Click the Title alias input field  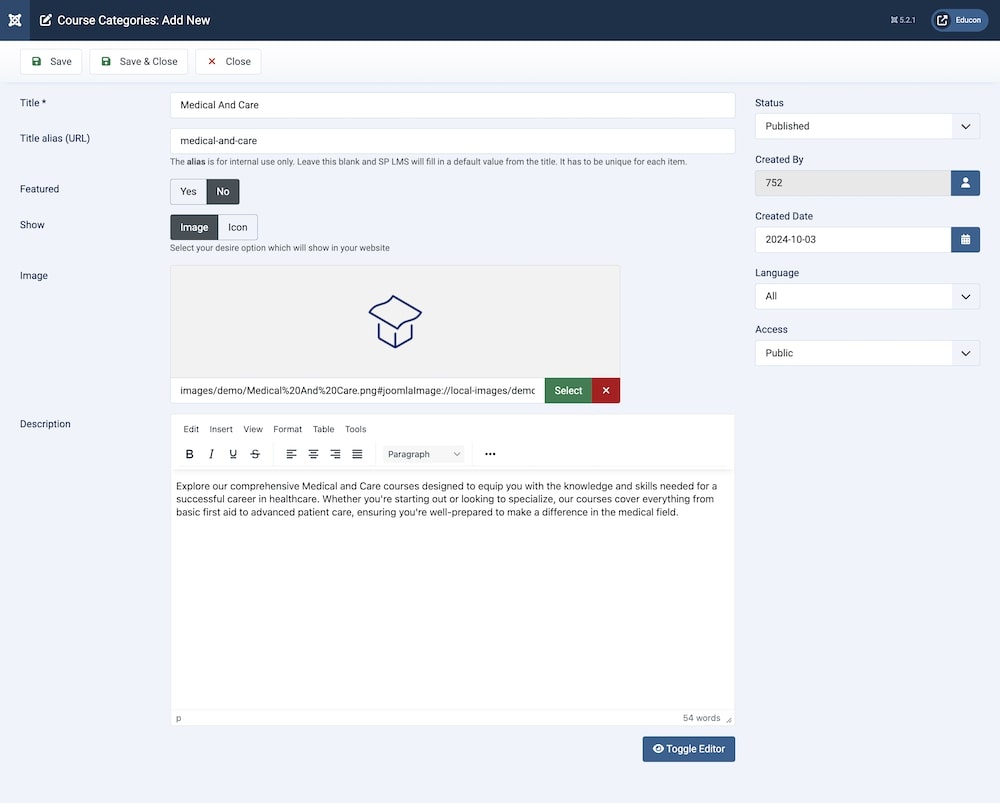coord(452,141)
